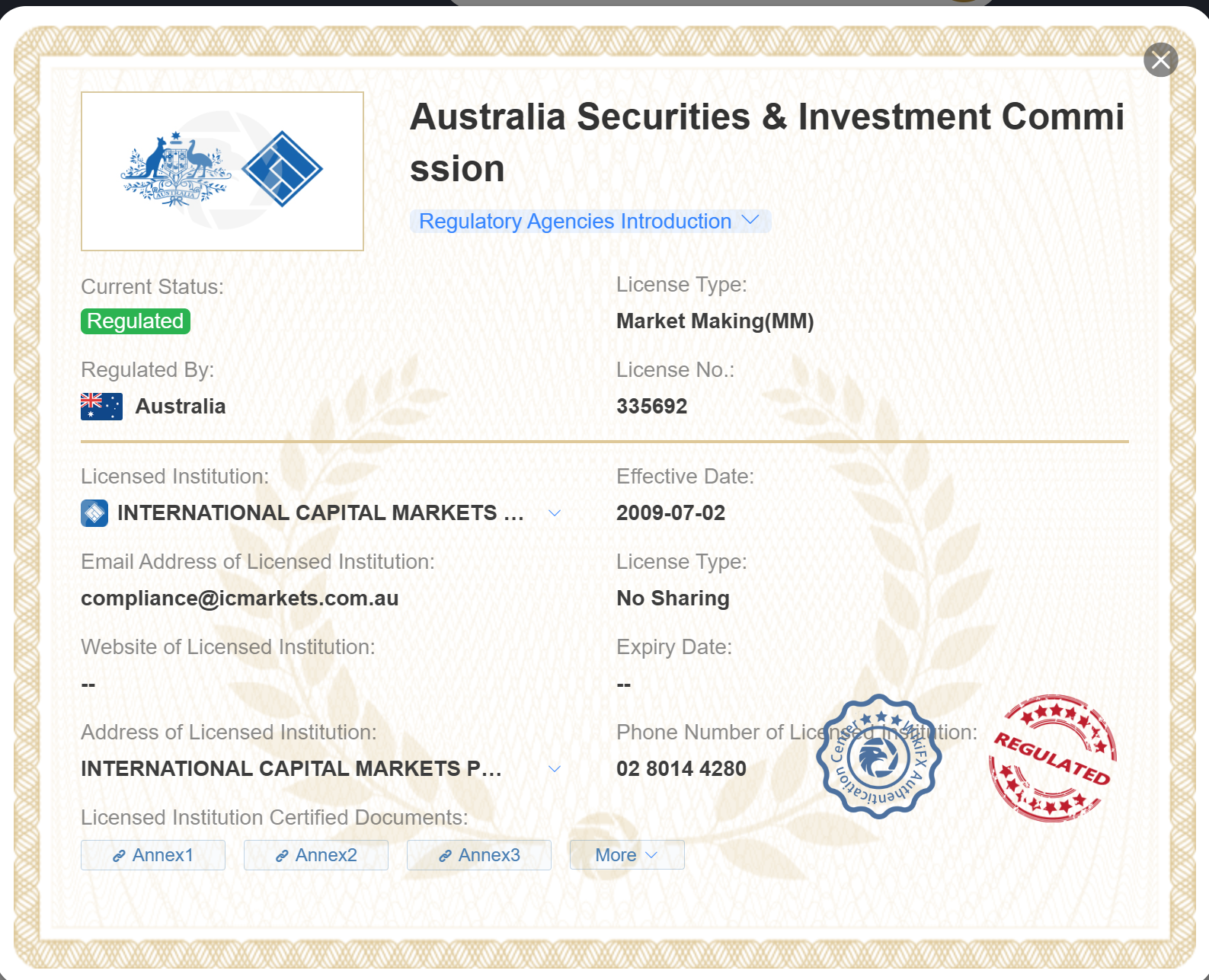Click the IC Markets institution logo icon

click(x=94, y=513)
